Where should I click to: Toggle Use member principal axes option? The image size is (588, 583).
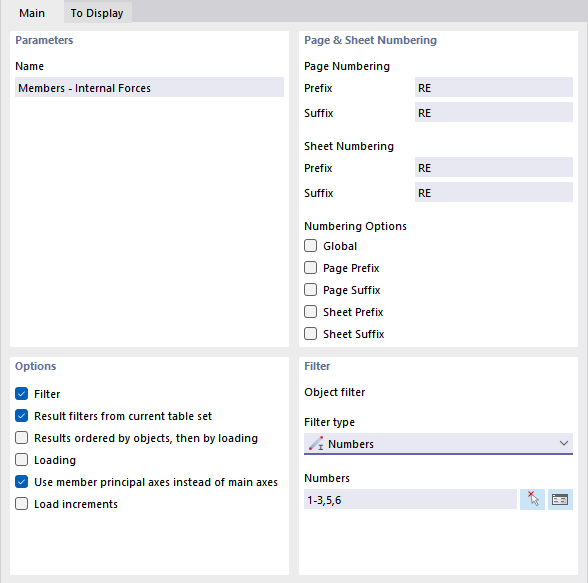click(x=22, y=482)
